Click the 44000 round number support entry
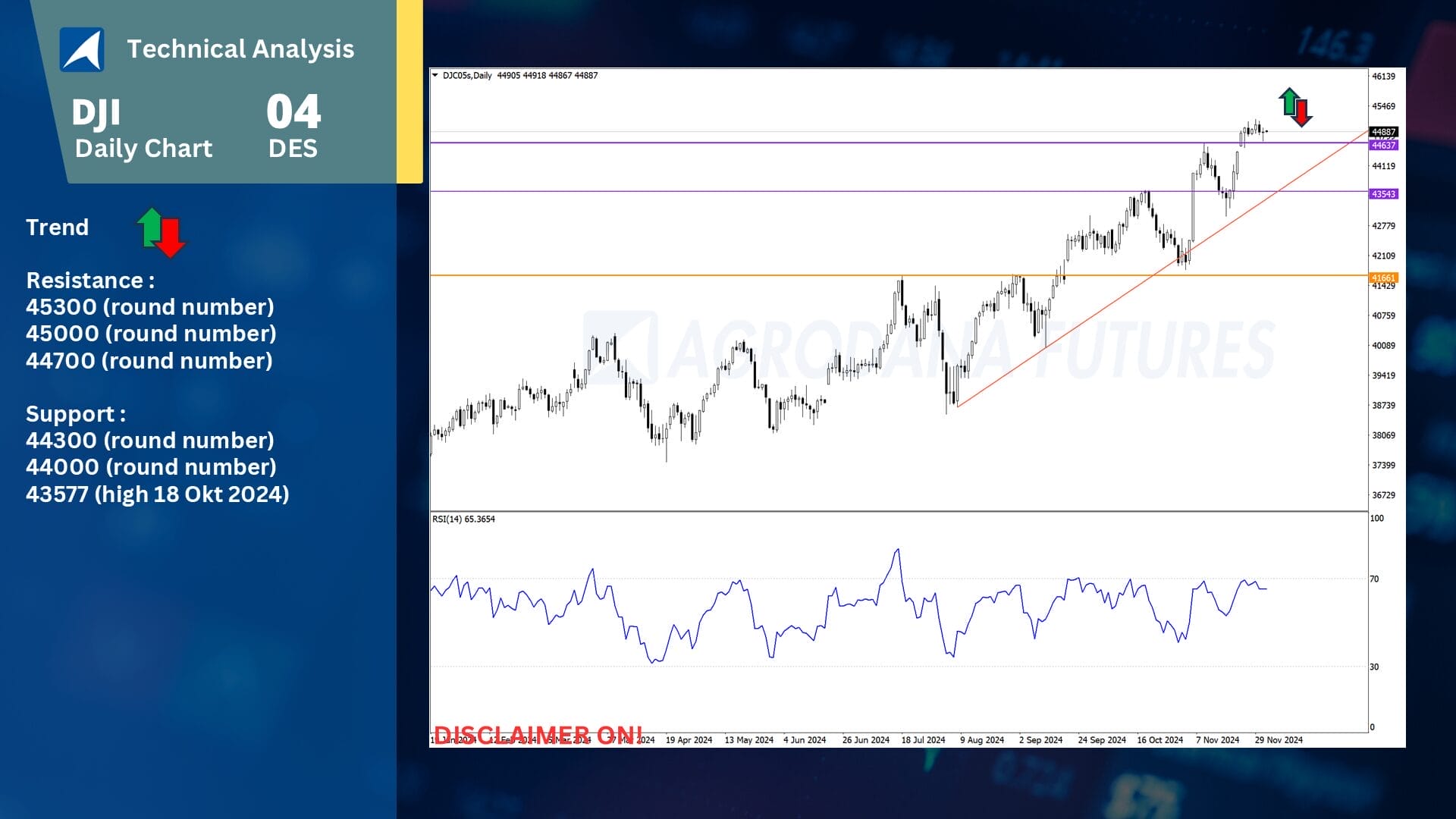Screen dimensions: 1456x819 click(x=151, y=467)
